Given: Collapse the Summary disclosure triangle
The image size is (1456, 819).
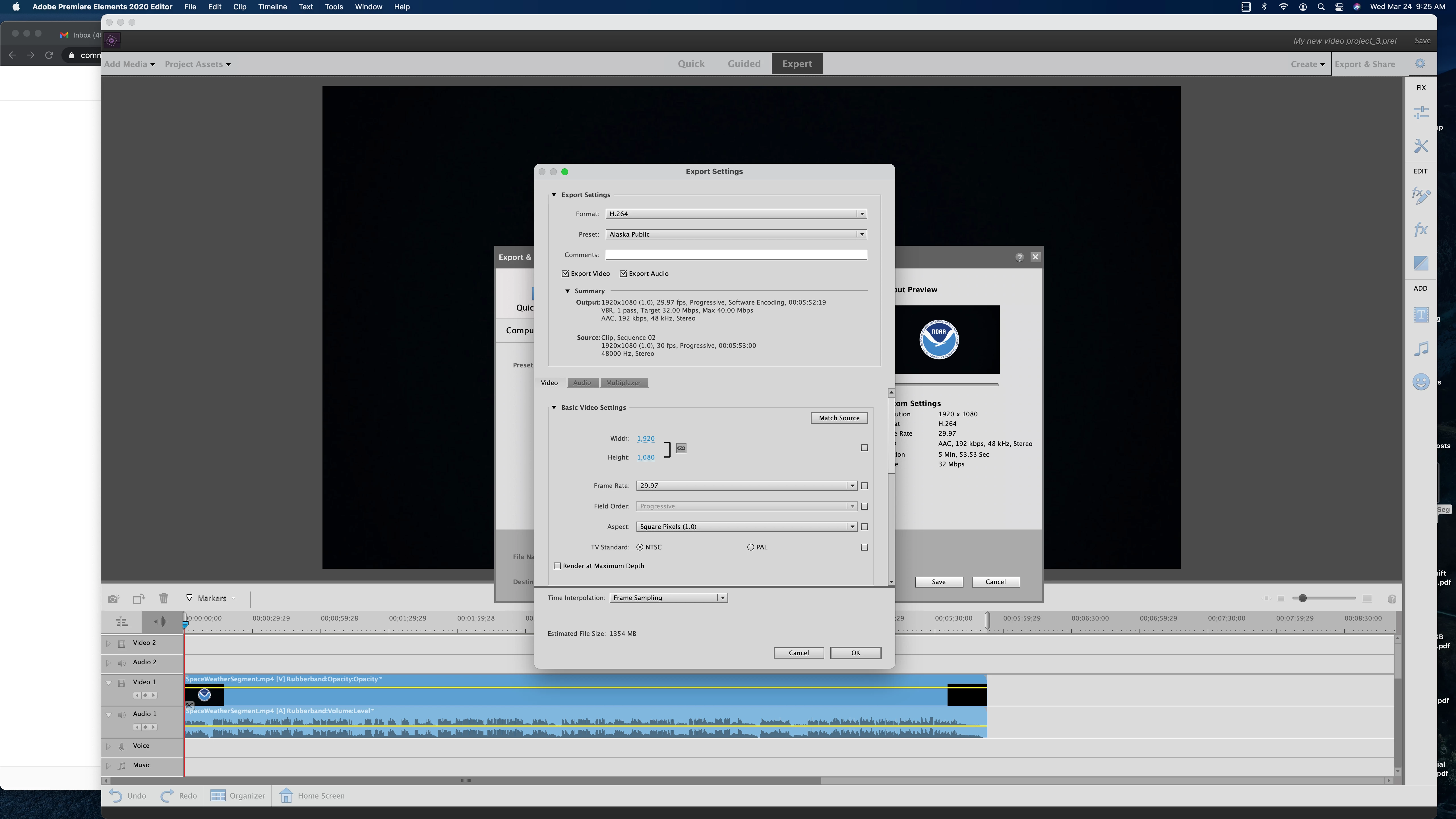Looking at the screenshot, I should 568,291.
